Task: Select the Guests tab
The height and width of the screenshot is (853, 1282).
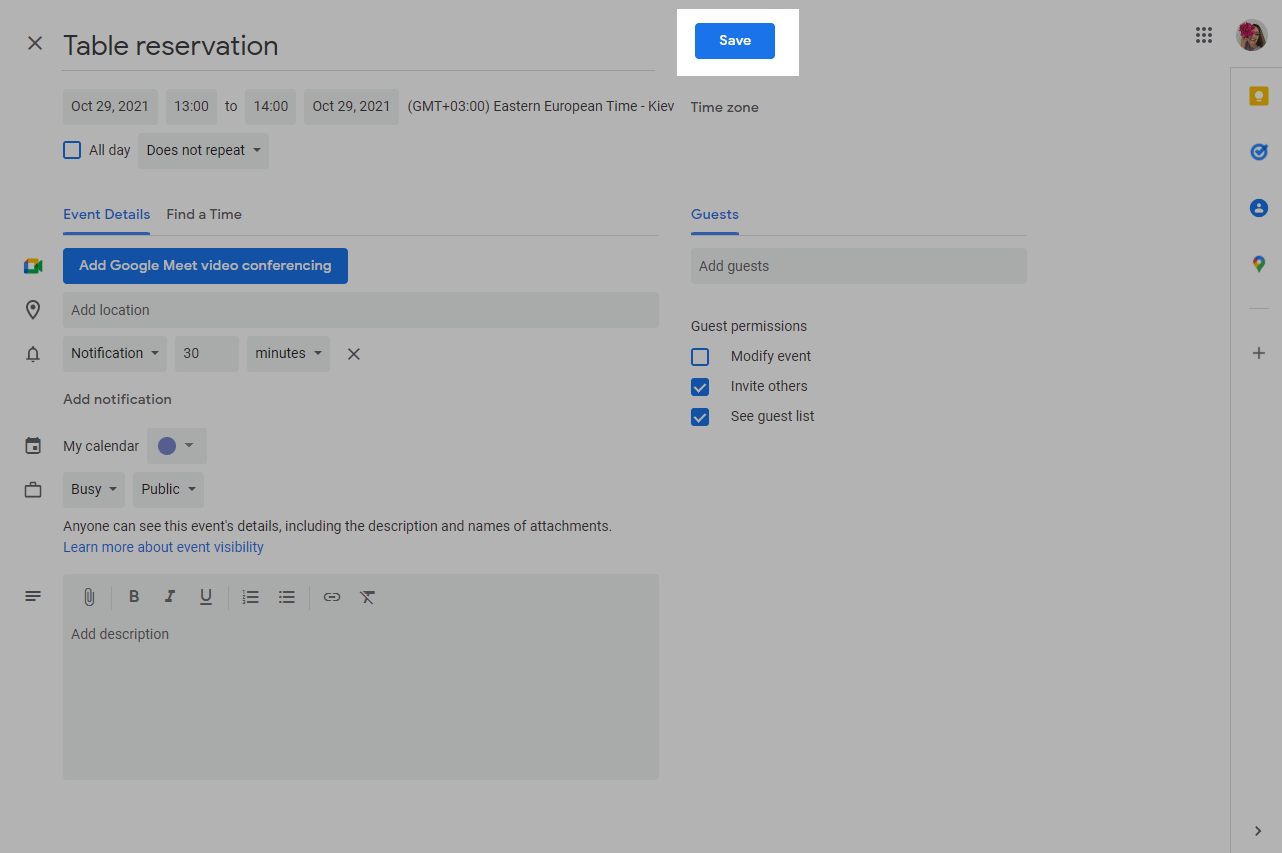Action: (x=714, y=214)
